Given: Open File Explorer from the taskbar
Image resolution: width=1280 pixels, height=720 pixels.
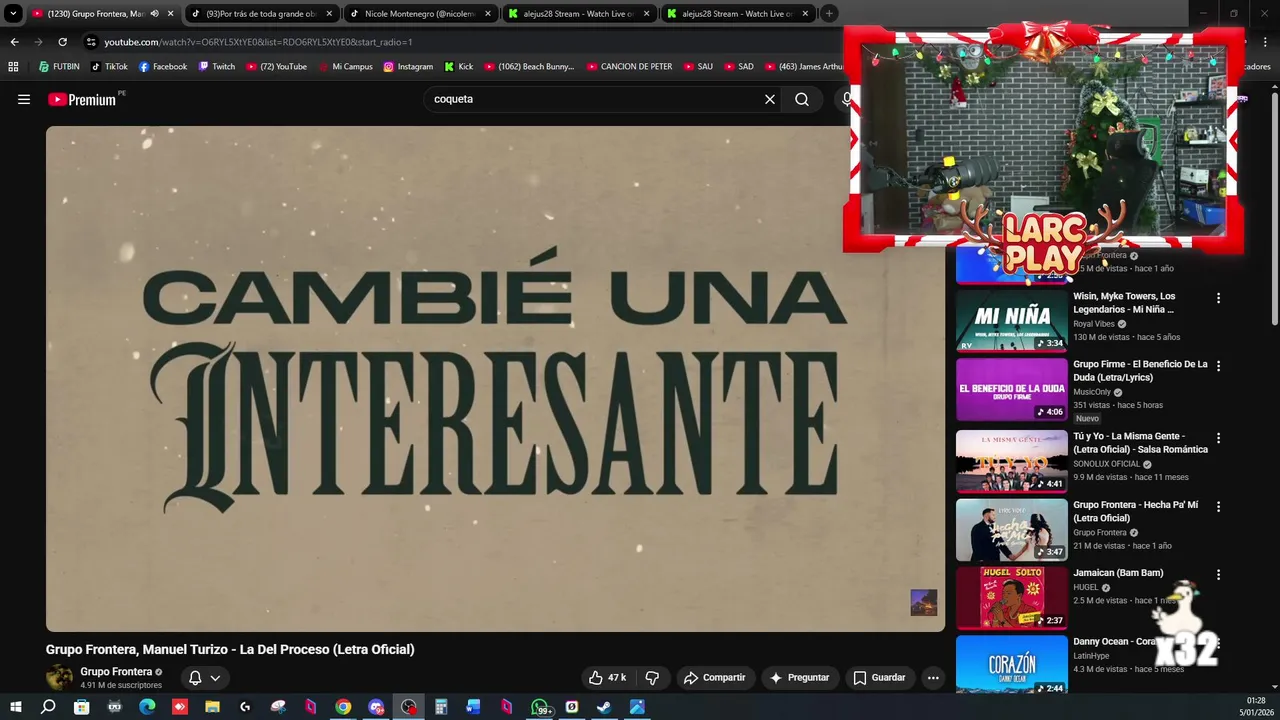Looking at the screenshot, I should [212, 707].
